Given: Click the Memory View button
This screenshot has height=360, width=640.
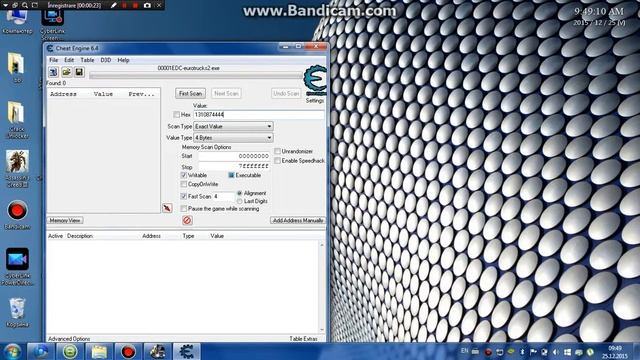Looking at the screenshot, I should [65, 220].
